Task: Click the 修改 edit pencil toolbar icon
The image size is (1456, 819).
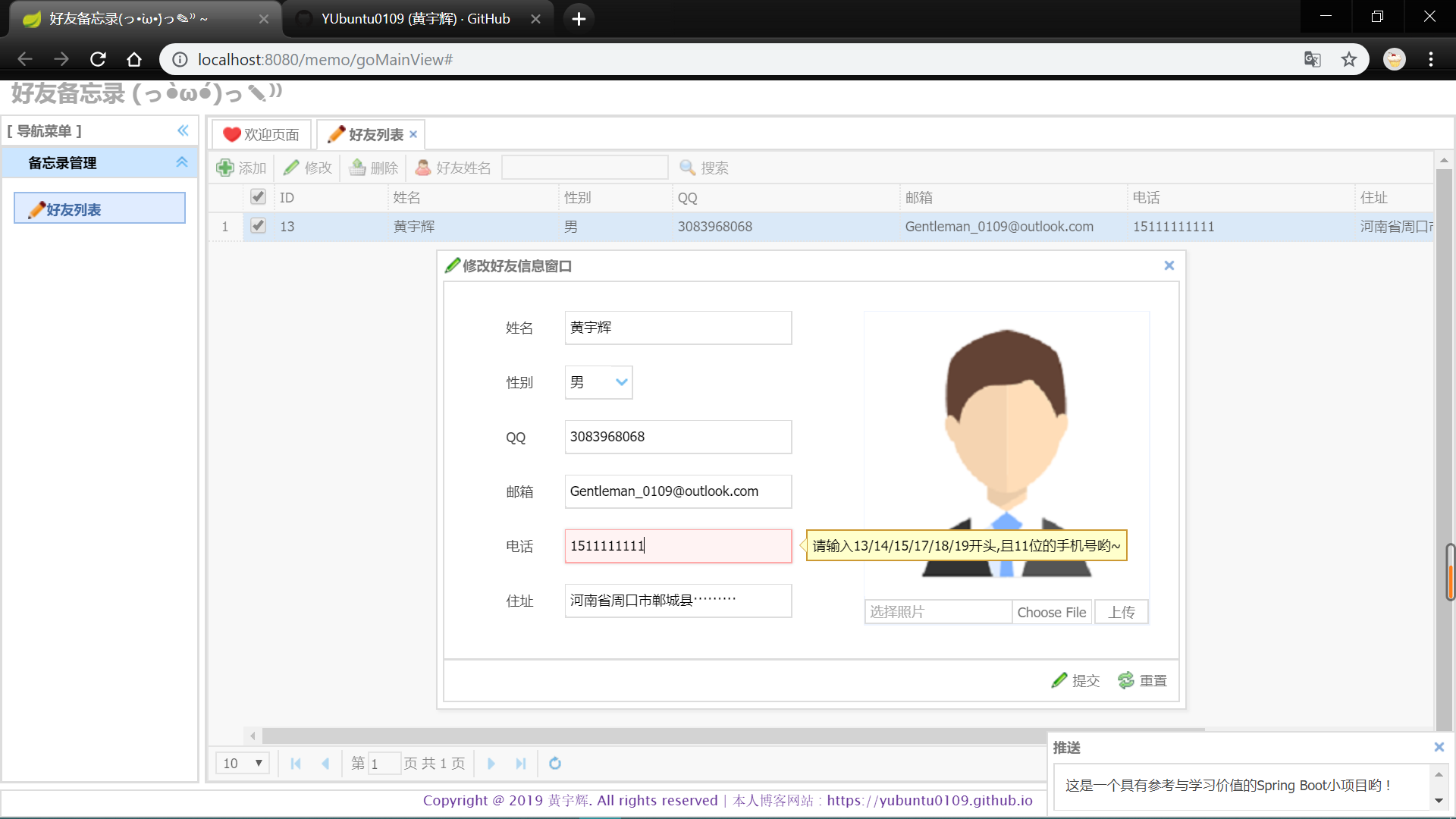Action: click(291, 168)
